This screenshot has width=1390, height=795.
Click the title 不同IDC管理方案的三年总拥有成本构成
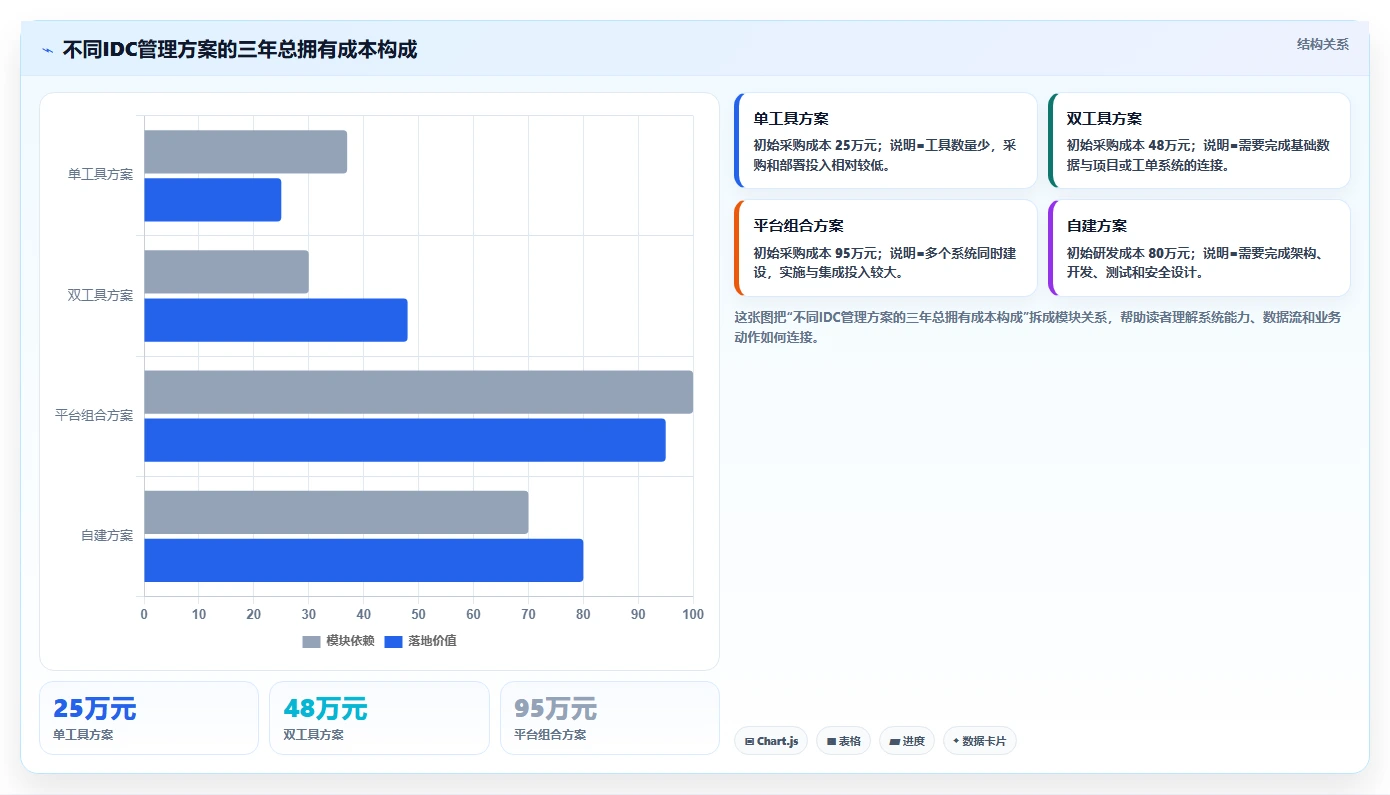(x=240, y=50)
